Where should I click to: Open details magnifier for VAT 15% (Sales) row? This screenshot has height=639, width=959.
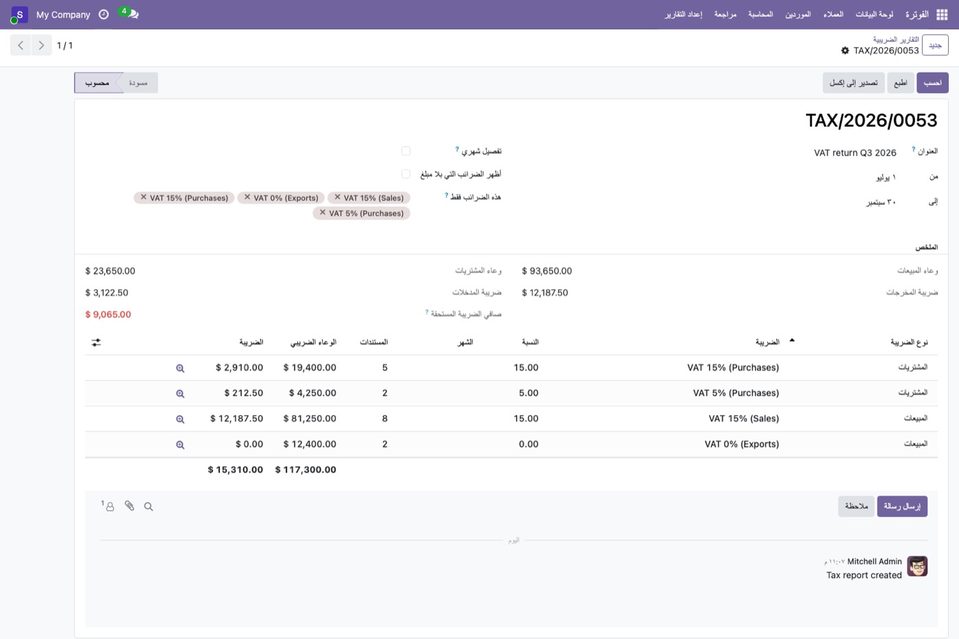(180, 419)
